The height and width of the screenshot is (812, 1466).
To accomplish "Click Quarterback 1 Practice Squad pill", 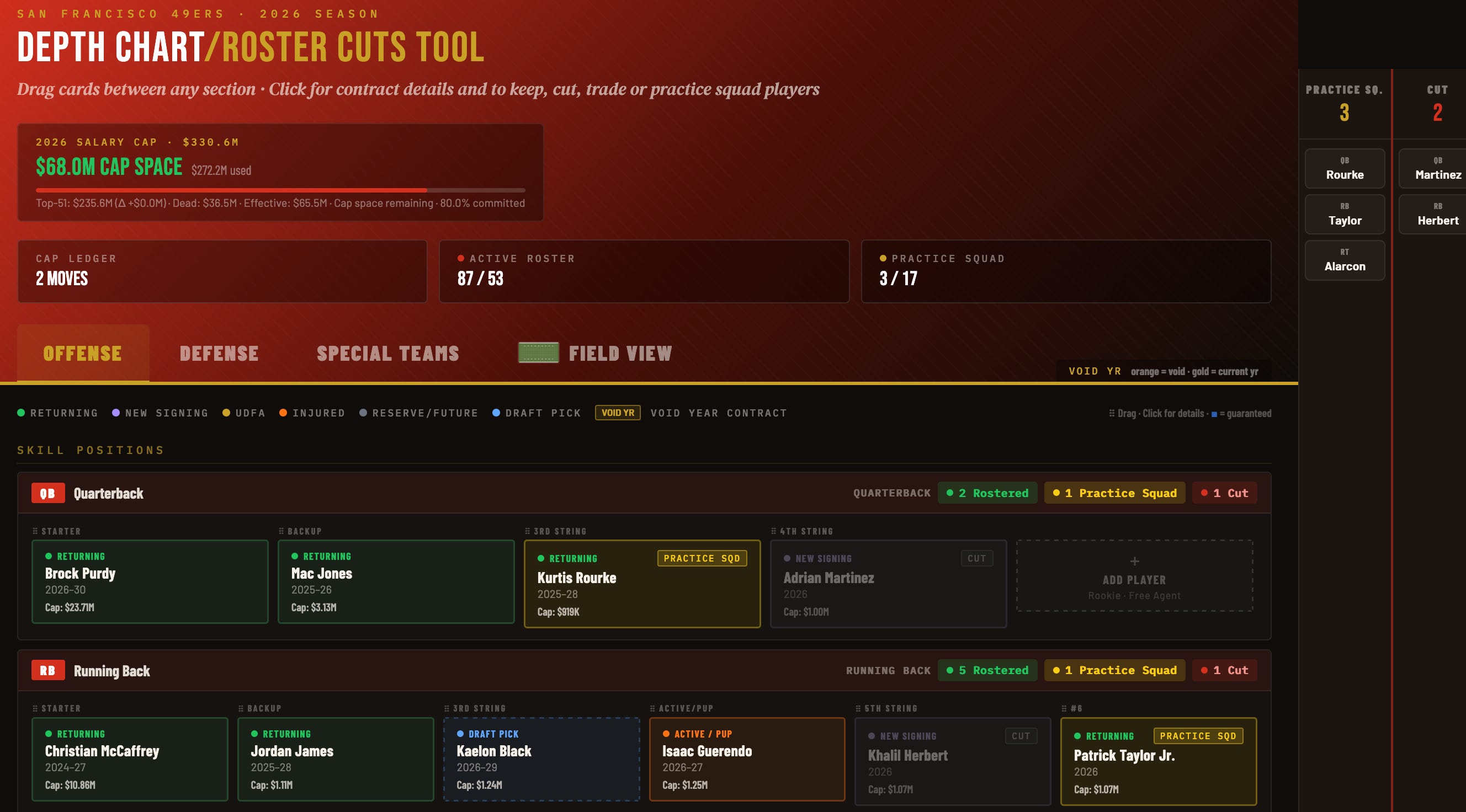I will pos(1114,493).
